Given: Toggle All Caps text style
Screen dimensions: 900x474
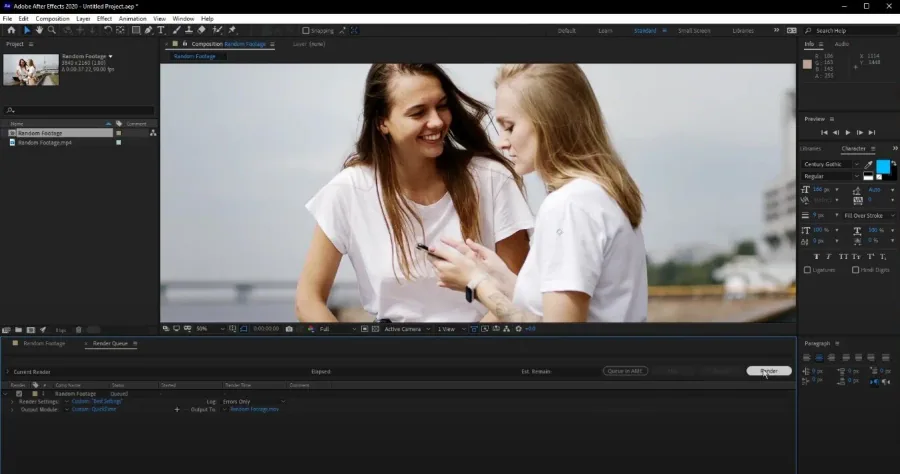Looking at the screenshot, I should [x=843, y=257].
